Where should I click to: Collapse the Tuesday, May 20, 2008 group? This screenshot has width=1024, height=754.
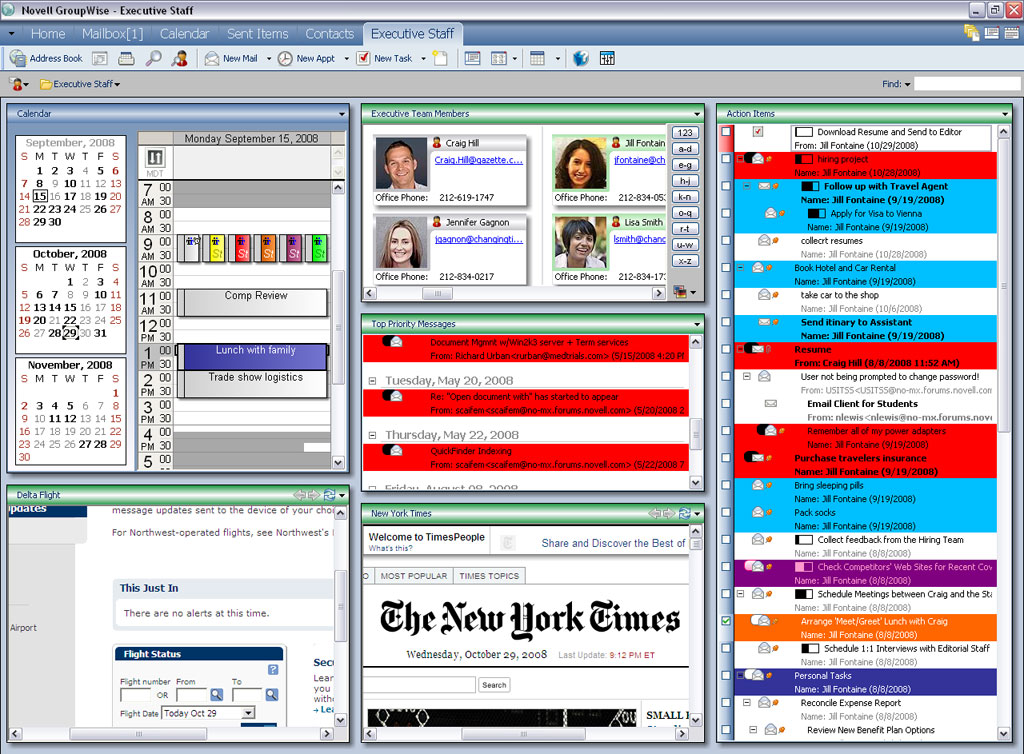(x=372, y=381)
